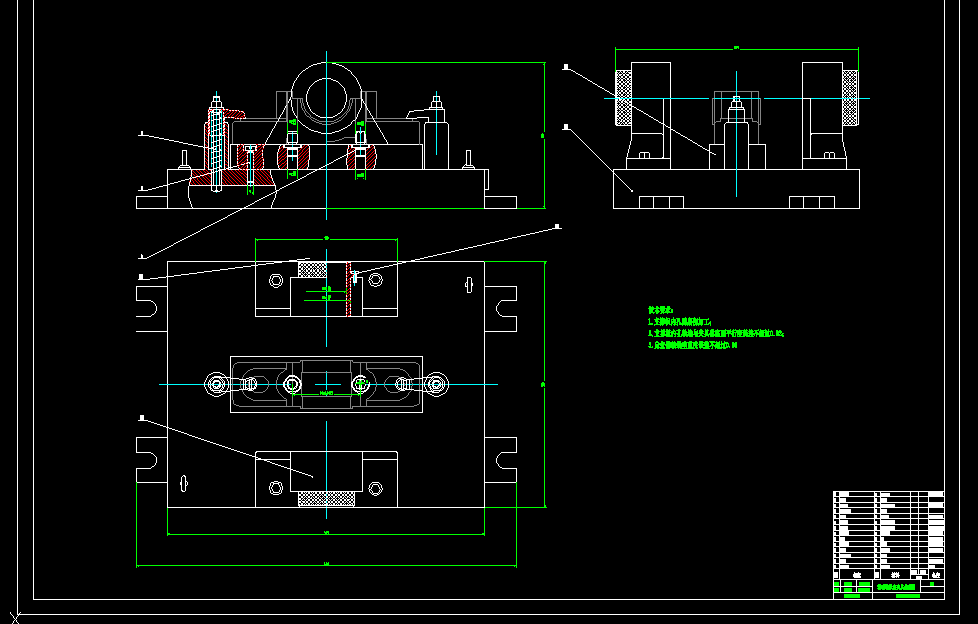Viewport: 978px width, 624px height.
Task: Select the side view base plate rectangle
Action: click(735, 189)
